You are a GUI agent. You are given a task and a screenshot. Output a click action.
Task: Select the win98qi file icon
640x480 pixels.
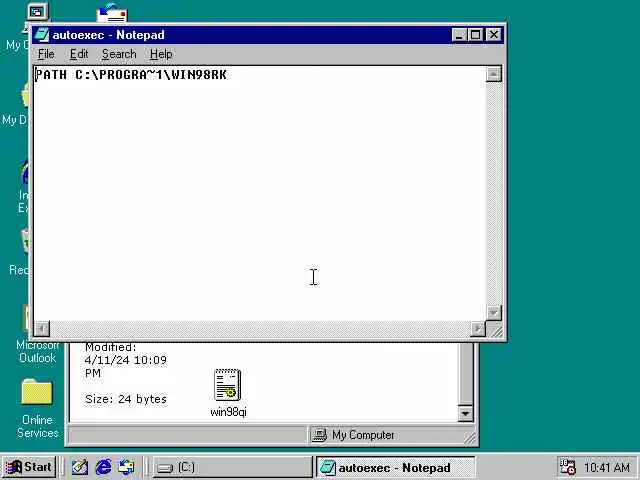pyautogui.click(x=228, y=385)
